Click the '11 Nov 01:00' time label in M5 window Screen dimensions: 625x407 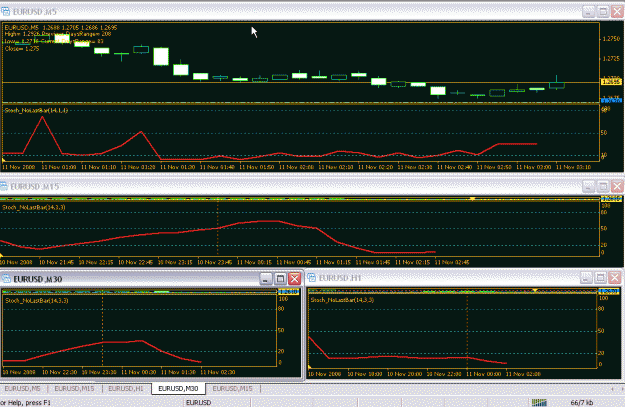tap(59, 167)
